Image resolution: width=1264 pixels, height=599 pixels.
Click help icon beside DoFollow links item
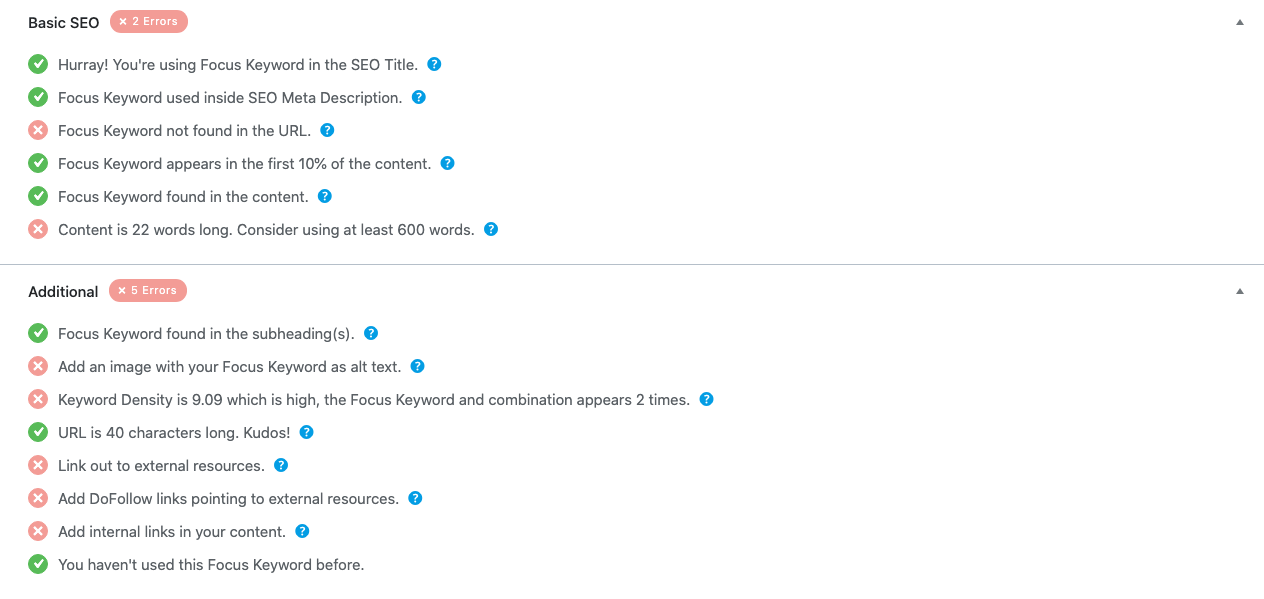tap(415, 498)
